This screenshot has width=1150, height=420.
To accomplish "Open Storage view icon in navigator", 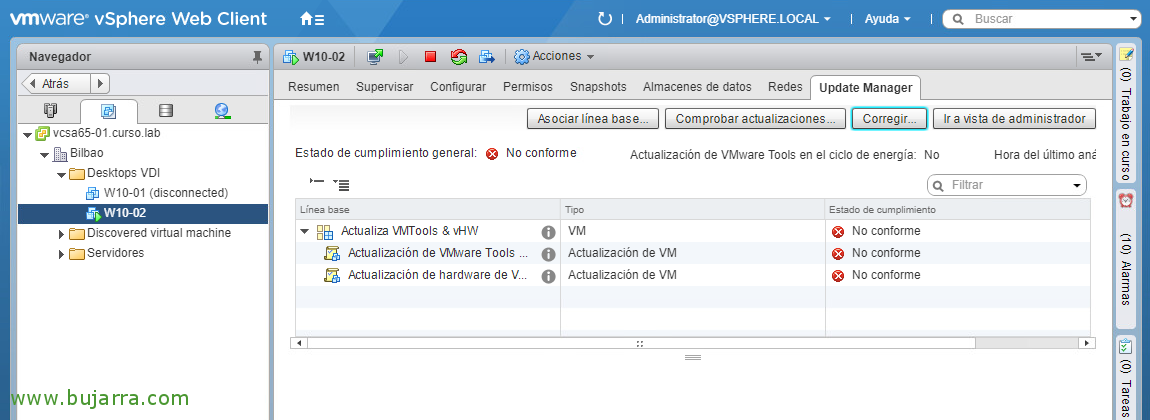I will [166, 111].
